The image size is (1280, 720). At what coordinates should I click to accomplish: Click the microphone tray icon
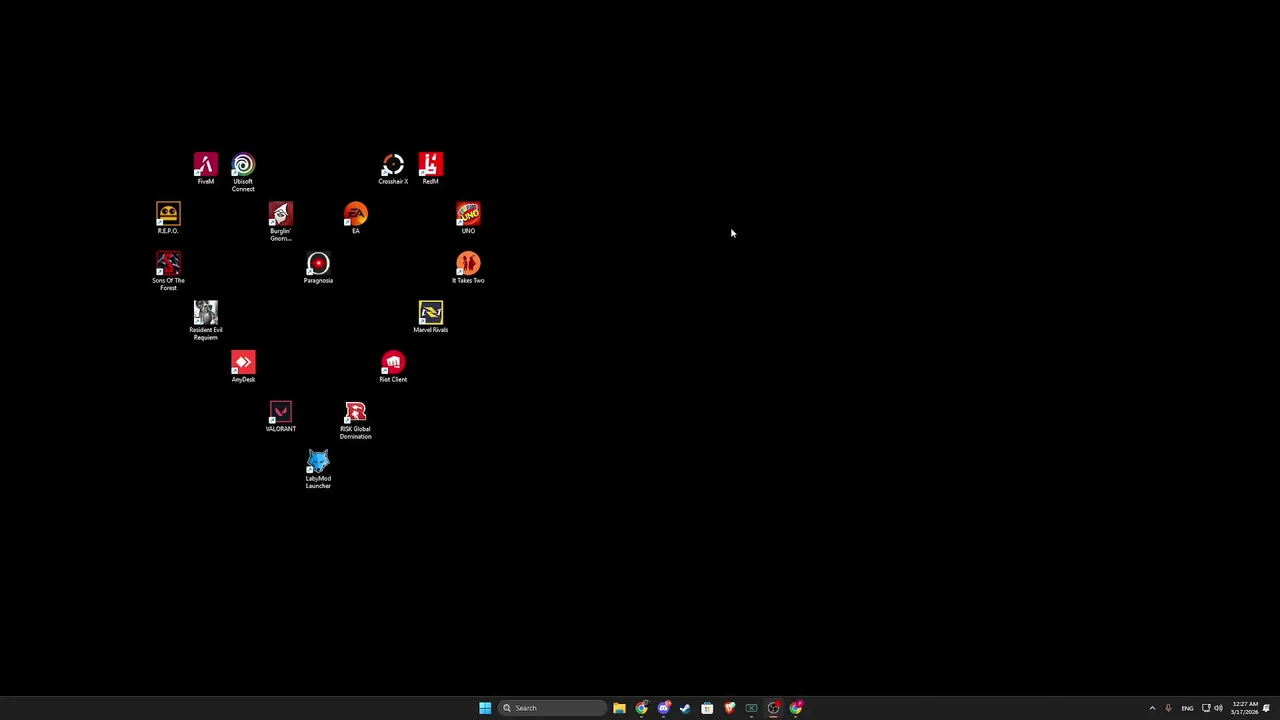[x=1168, y=708]
